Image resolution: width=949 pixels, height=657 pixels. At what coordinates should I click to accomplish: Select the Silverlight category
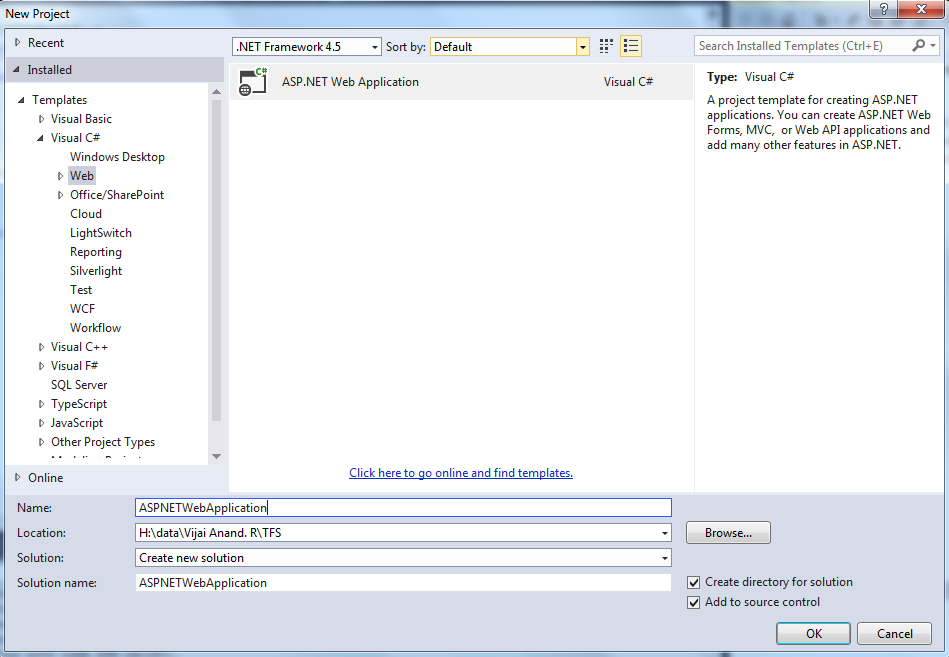96,271
